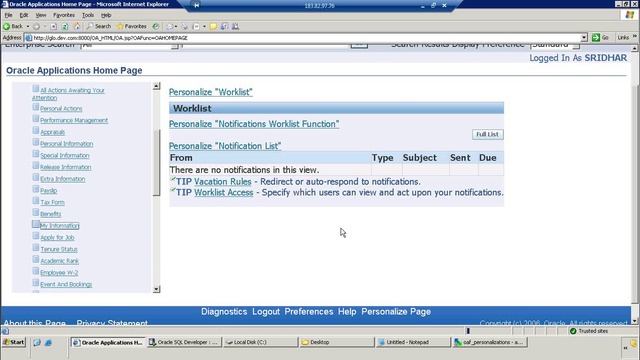Open the View menu
The width and height of the screenshot is (640, 360).
[x=41, y=15]
